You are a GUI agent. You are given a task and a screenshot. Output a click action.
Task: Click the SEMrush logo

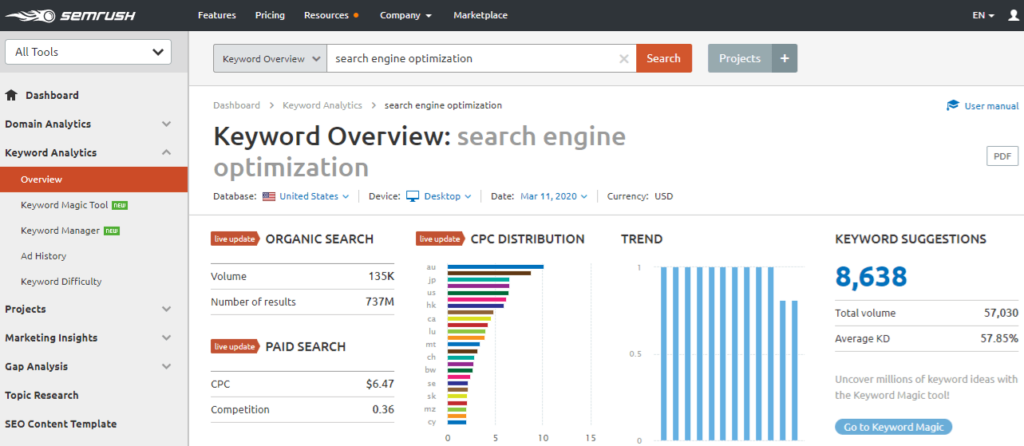pyautogui.click(x=70, y=15)
